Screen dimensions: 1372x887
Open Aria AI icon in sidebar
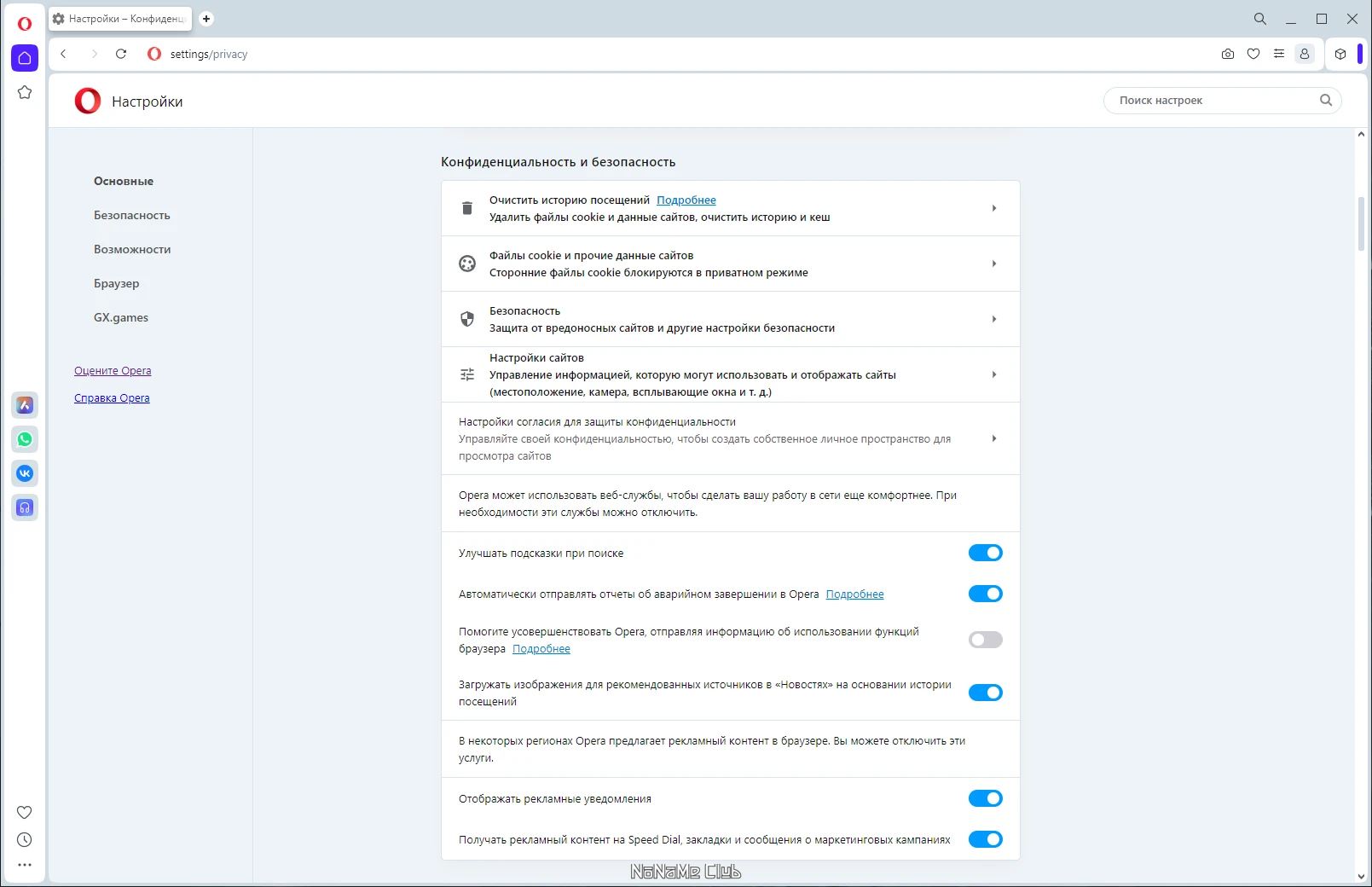[25, 405]
